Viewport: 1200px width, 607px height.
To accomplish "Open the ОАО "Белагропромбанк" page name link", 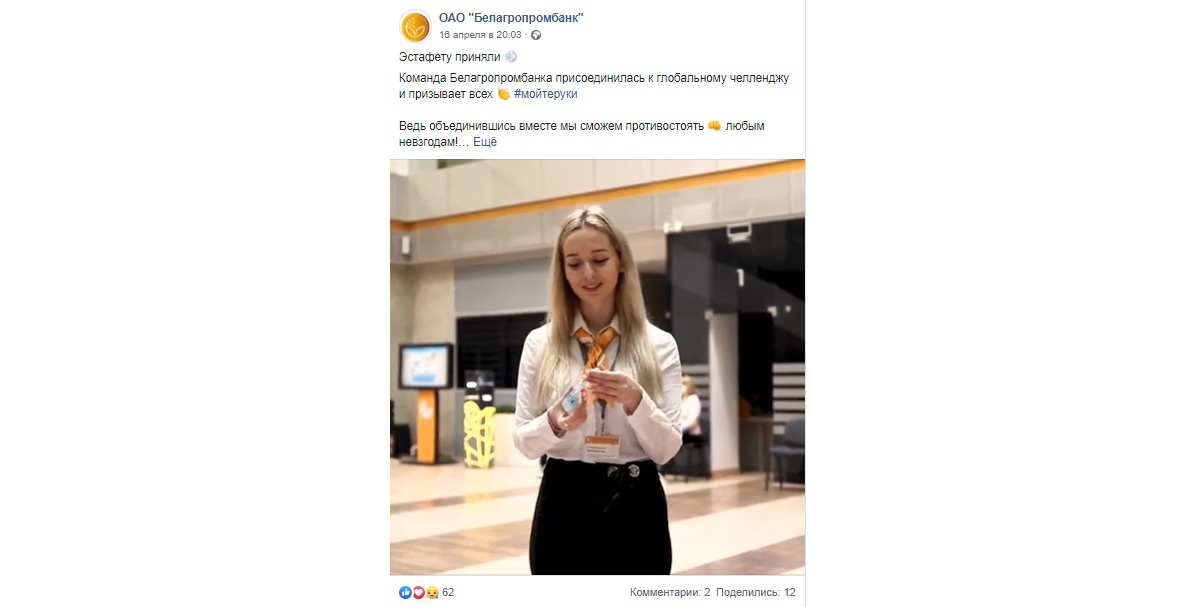I will (511, 18).
